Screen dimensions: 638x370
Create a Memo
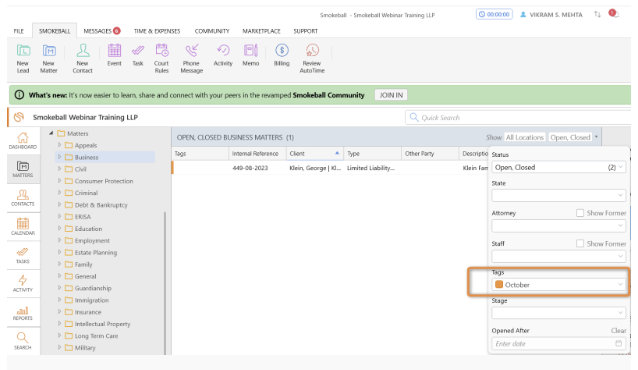click(x=251, y=55)
